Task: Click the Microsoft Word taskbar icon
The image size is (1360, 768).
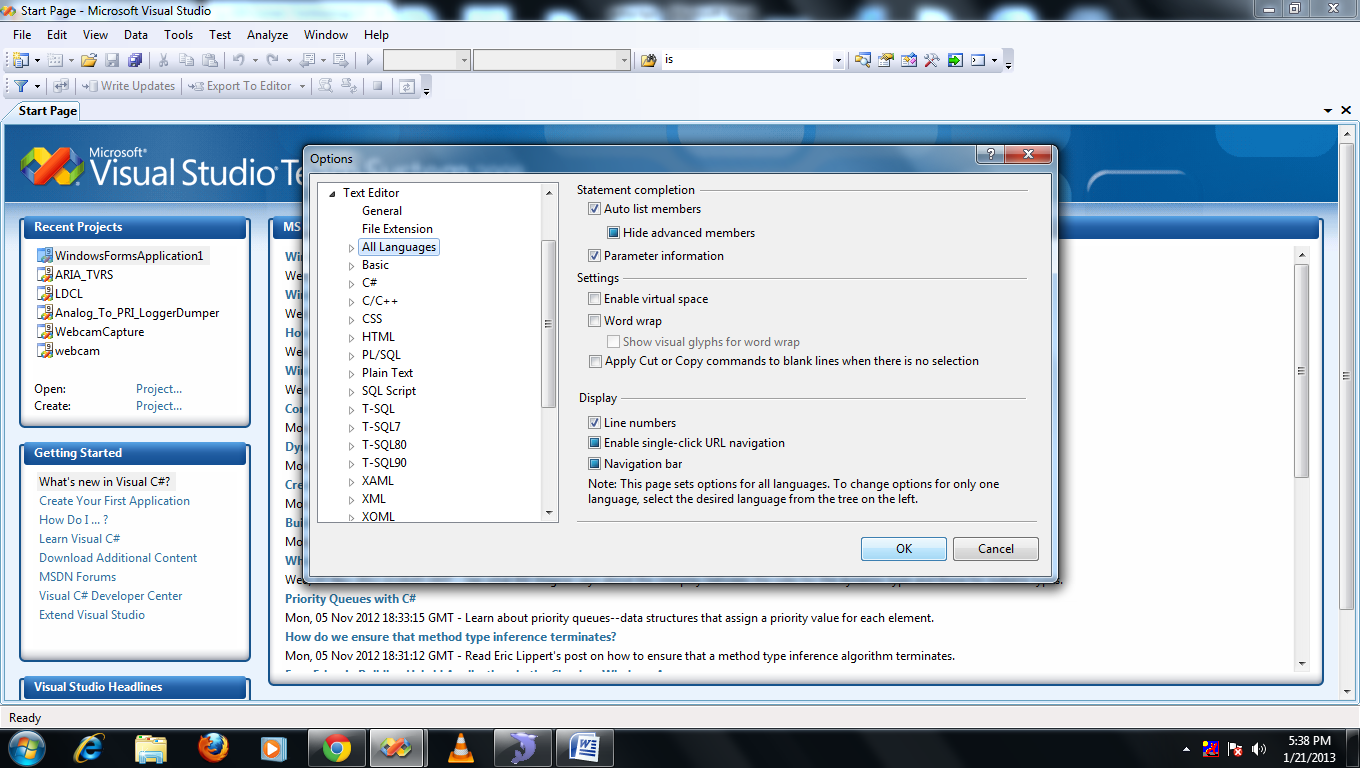Action: coord(584,748)
